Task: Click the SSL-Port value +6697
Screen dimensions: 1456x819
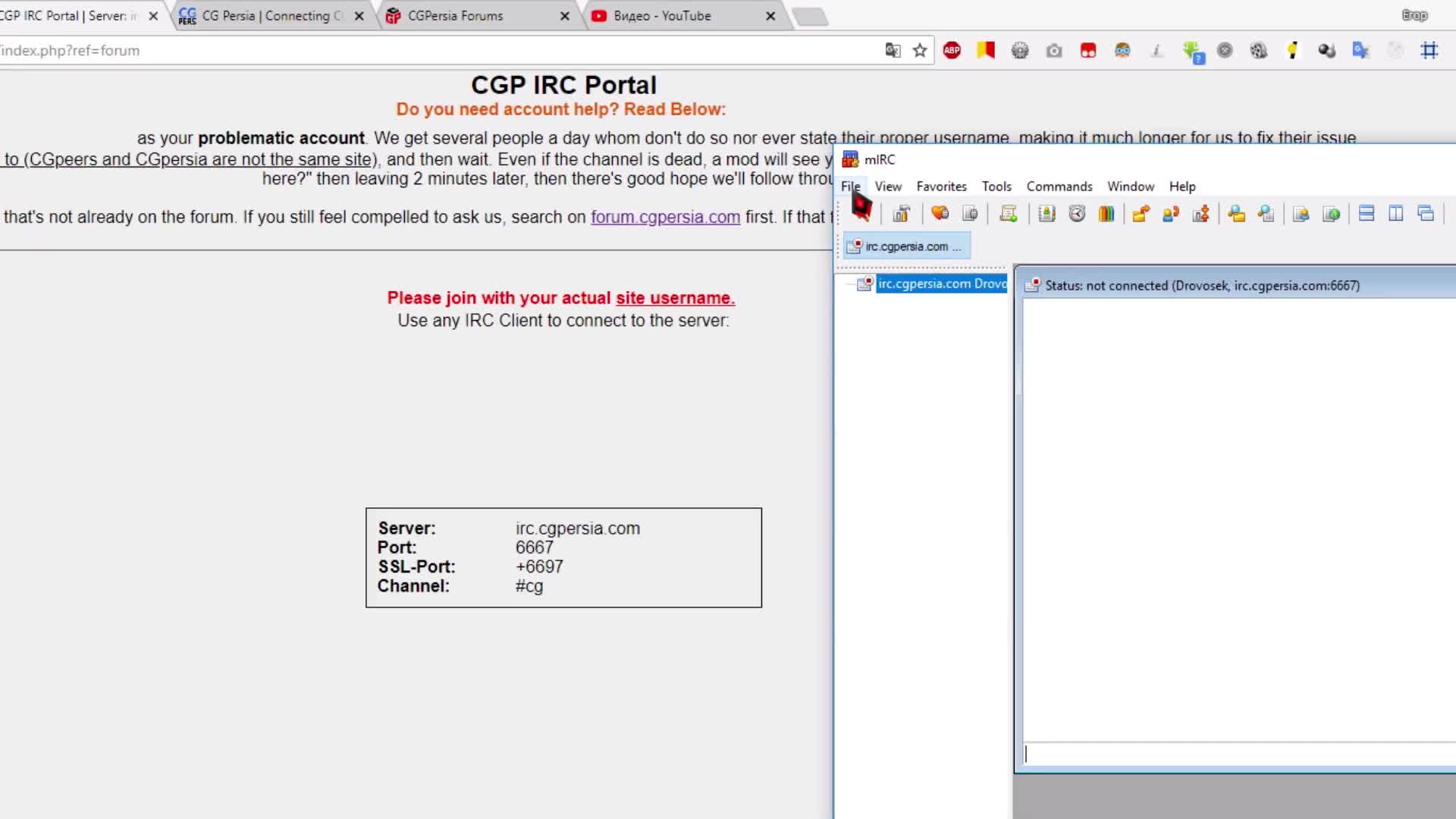Action: pos(539,567)
